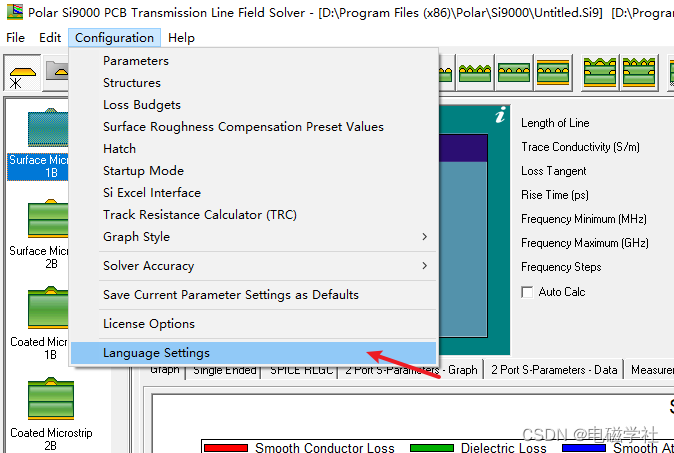Click Frequency Minimum (MHz) label

coord(584,219)
